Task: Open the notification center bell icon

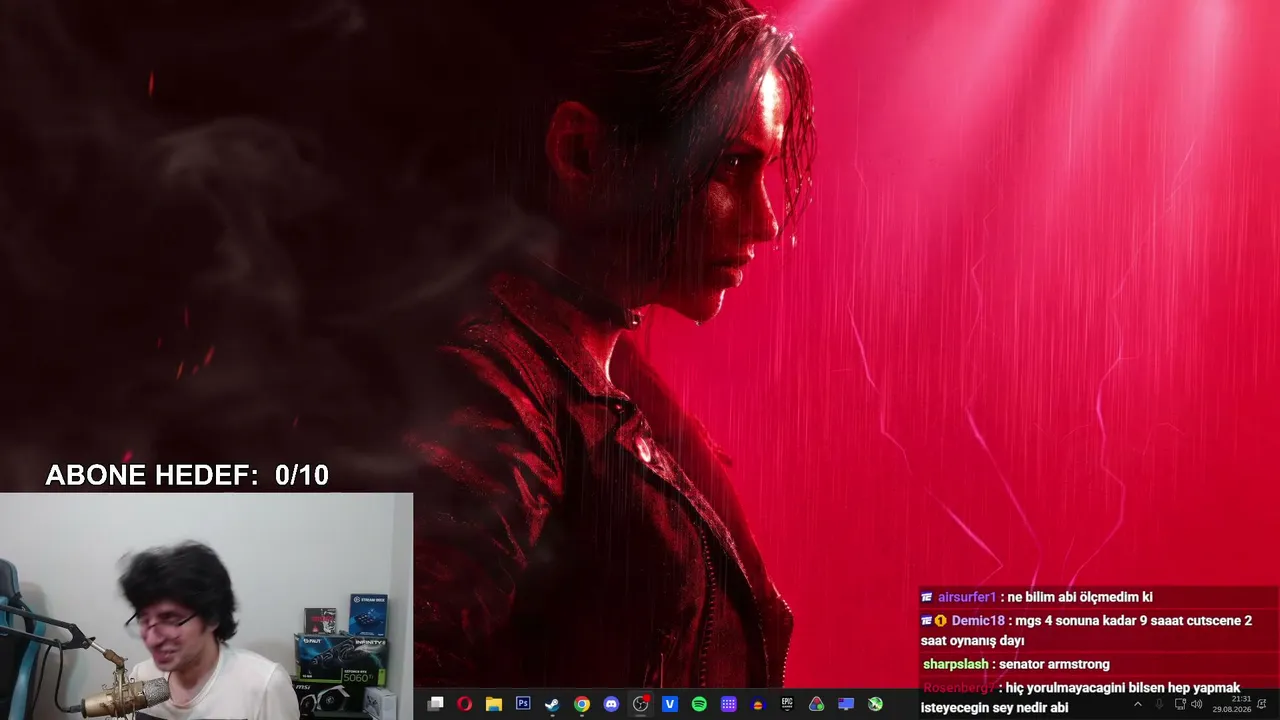Action: coord(1262,704)
